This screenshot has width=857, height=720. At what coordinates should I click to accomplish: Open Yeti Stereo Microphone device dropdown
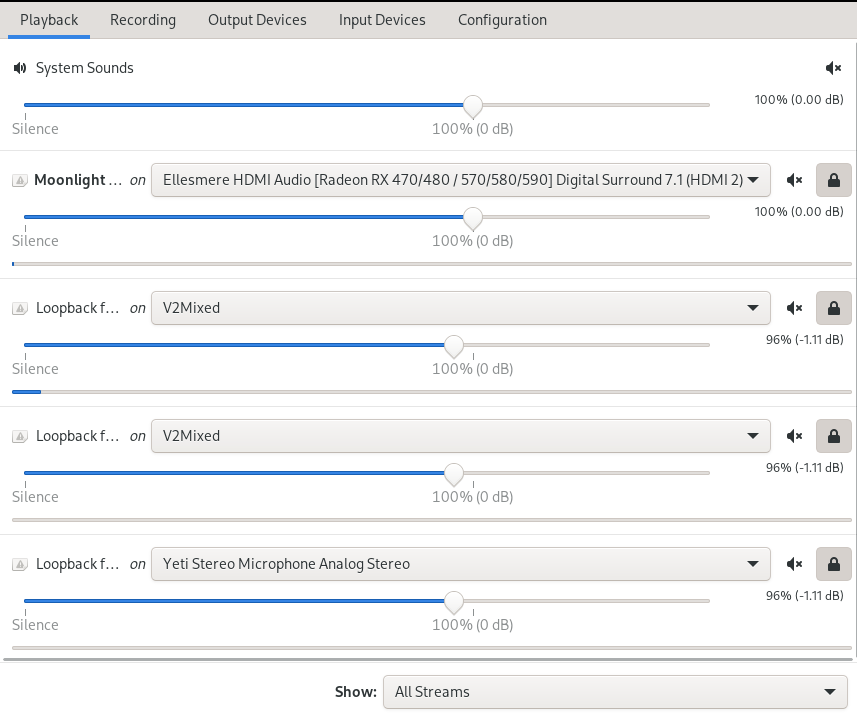[461, 564]
